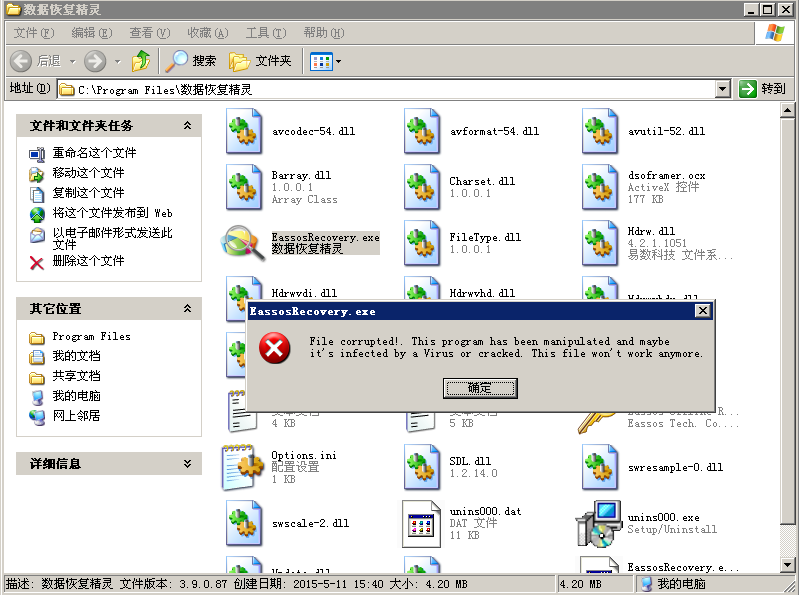Collapse the 文件和文件夹任务 panel
The width and height of the screenshot is (799, 595).
tap(188, 125)
